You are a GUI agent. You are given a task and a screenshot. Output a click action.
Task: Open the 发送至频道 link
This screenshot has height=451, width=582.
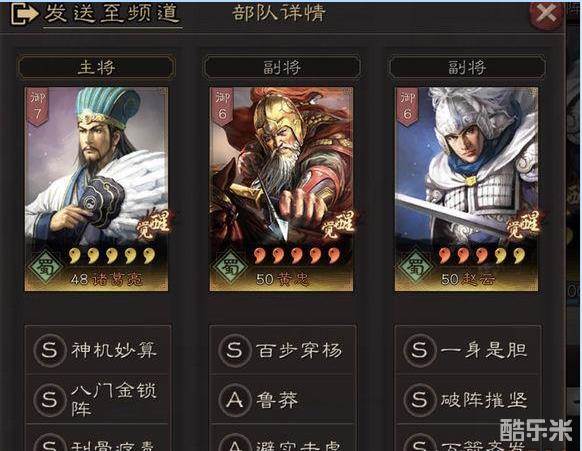click(x=112, y=14)
